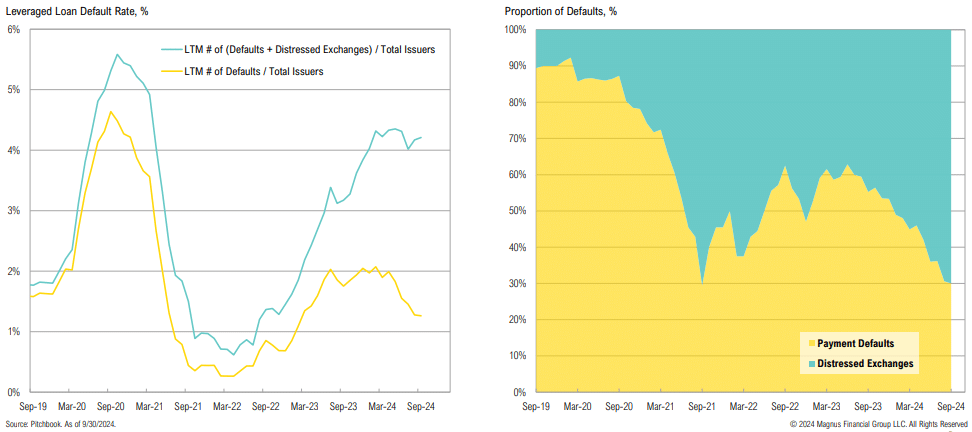This screenshot has width=972, height=432.
Task: Click the Mar-21 x-axis label on the left chart
Action: [150, 406]
